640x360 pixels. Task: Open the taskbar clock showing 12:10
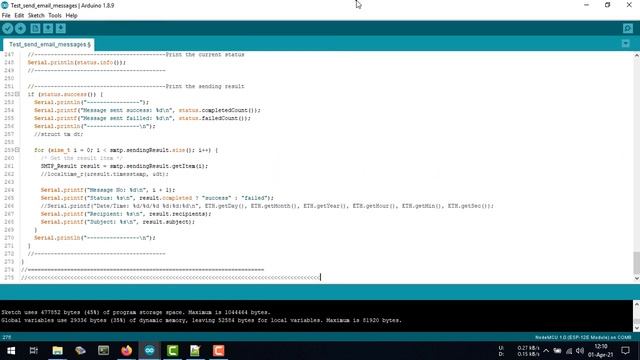click(601, 351)
